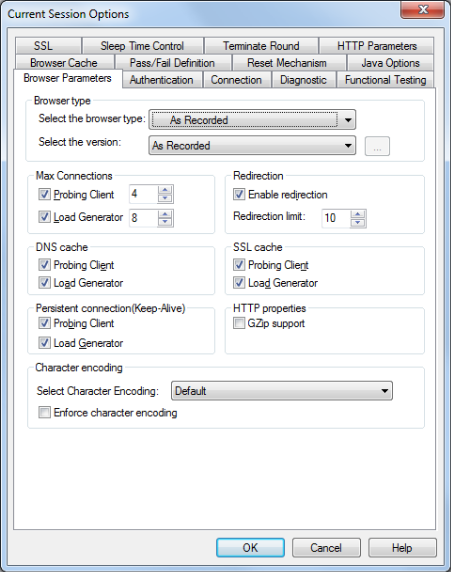Screen dimensions: 452x573
Task: Expand Select Character Encoding dropdown
Action: pyautogui.click(x=282, y=391)
